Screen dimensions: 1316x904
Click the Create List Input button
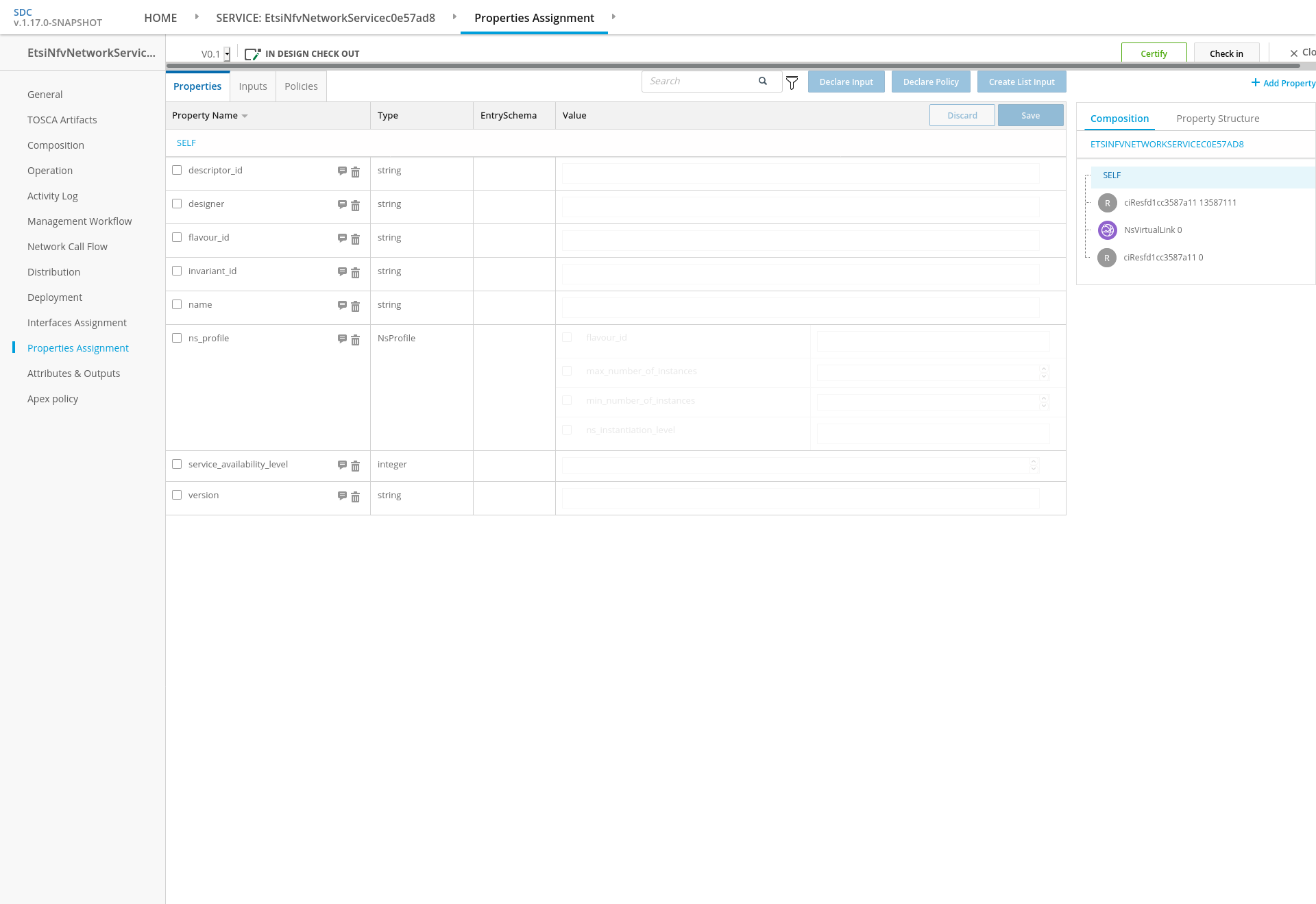[x=1022, y=82]
